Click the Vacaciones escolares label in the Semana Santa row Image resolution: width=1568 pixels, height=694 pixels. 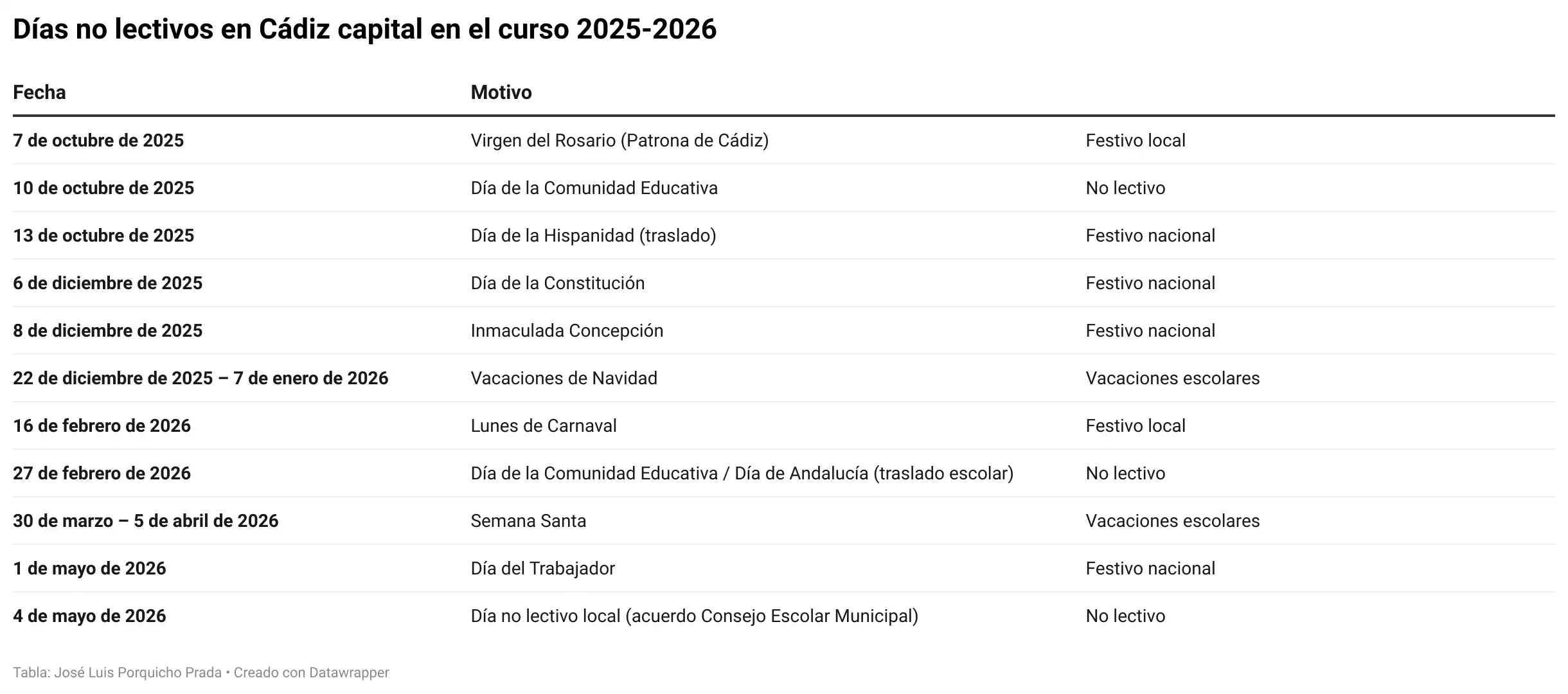tap(1172, 521)
